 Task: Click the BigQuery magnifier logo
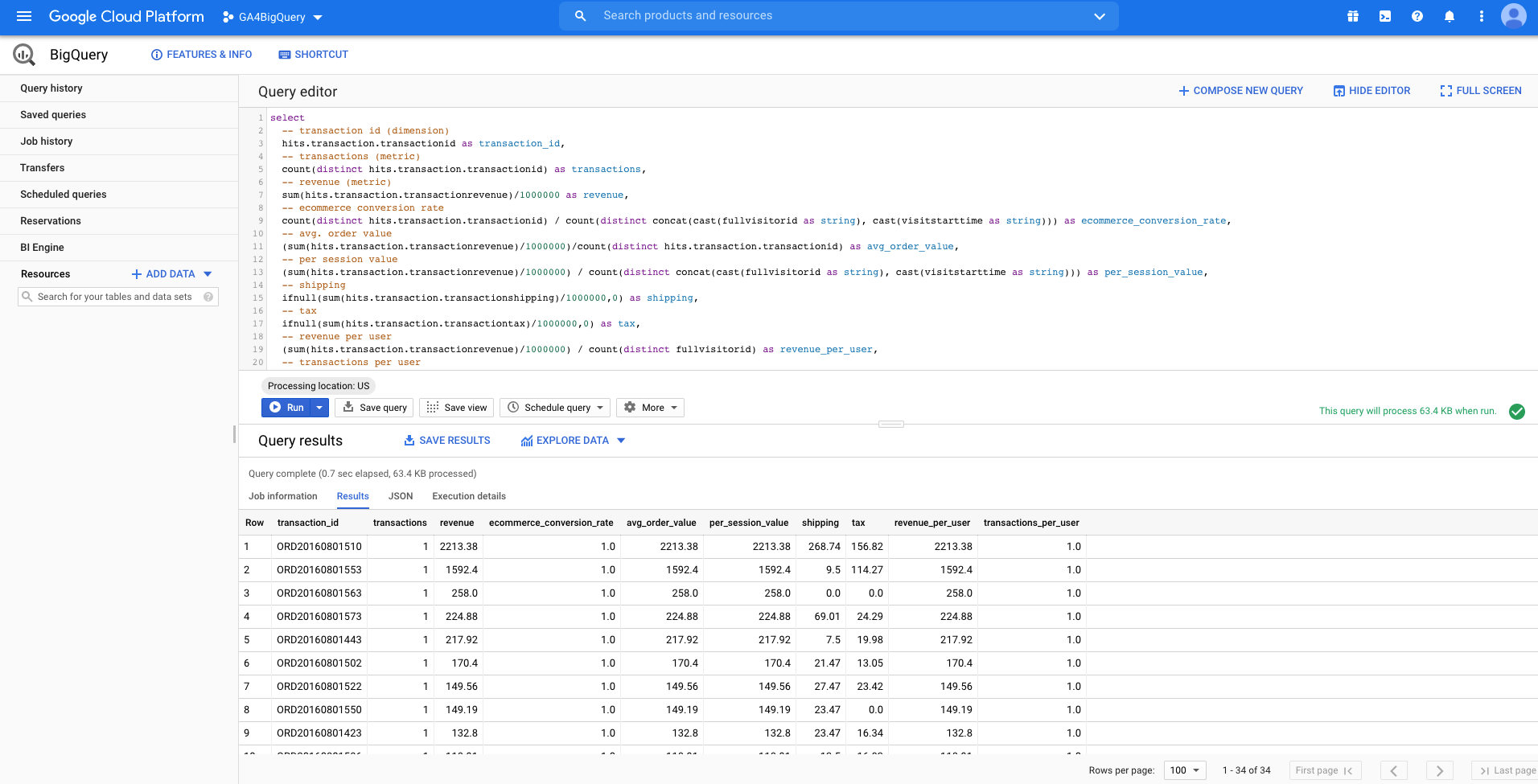click(24, 55)
